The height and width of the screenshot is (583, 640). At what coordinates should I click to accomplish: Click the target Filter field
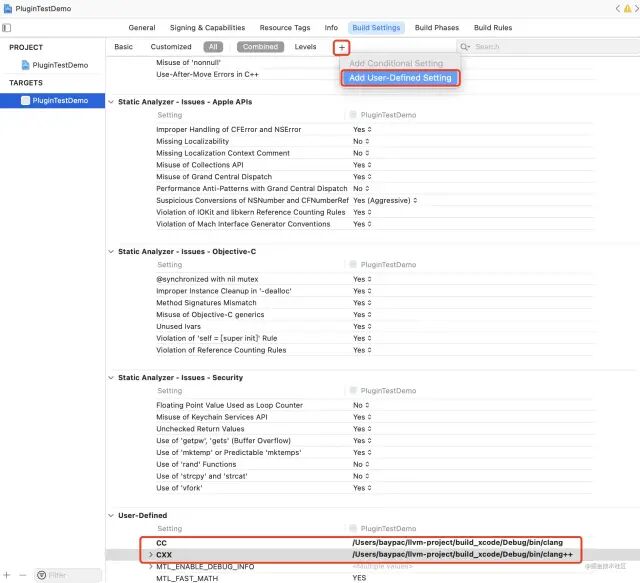pos(68,575)
